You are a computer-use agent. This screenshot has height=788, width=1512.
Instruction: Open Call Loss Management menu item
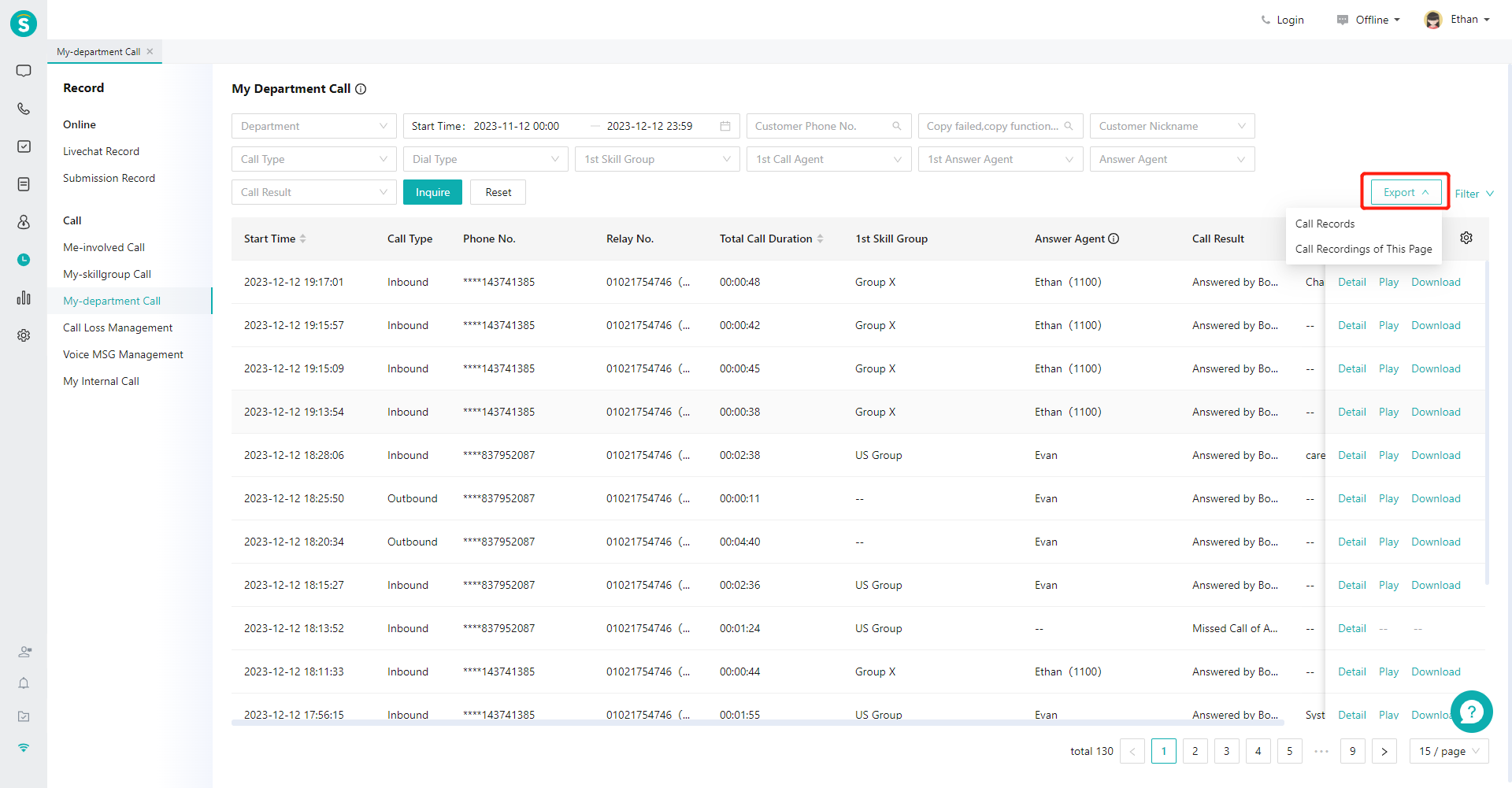tap(117, 327)
